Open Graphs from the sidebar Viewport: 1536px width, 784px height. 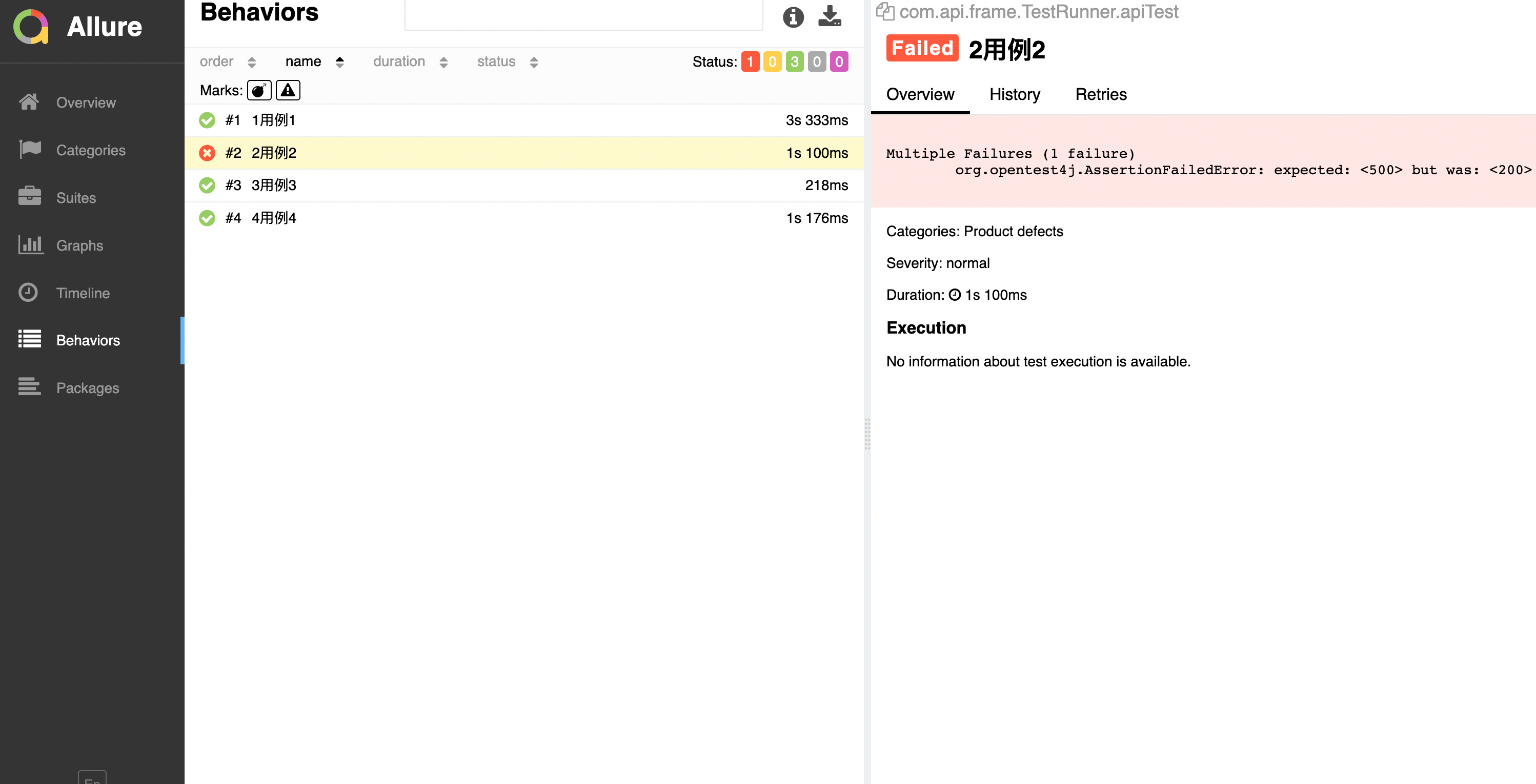79,245
